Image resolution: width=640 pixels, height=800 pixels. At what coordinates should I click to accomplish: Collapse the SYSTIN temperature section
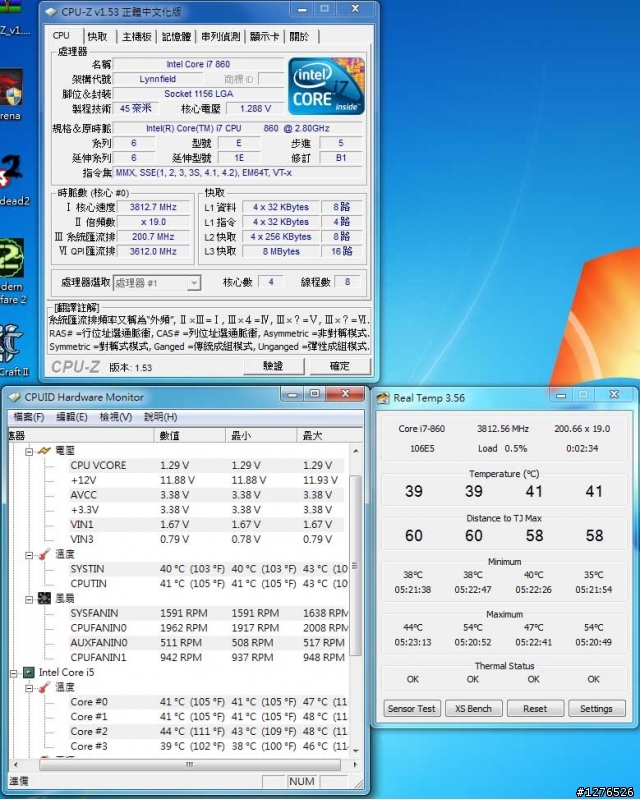pyautogui.click(x=29, y=555)
